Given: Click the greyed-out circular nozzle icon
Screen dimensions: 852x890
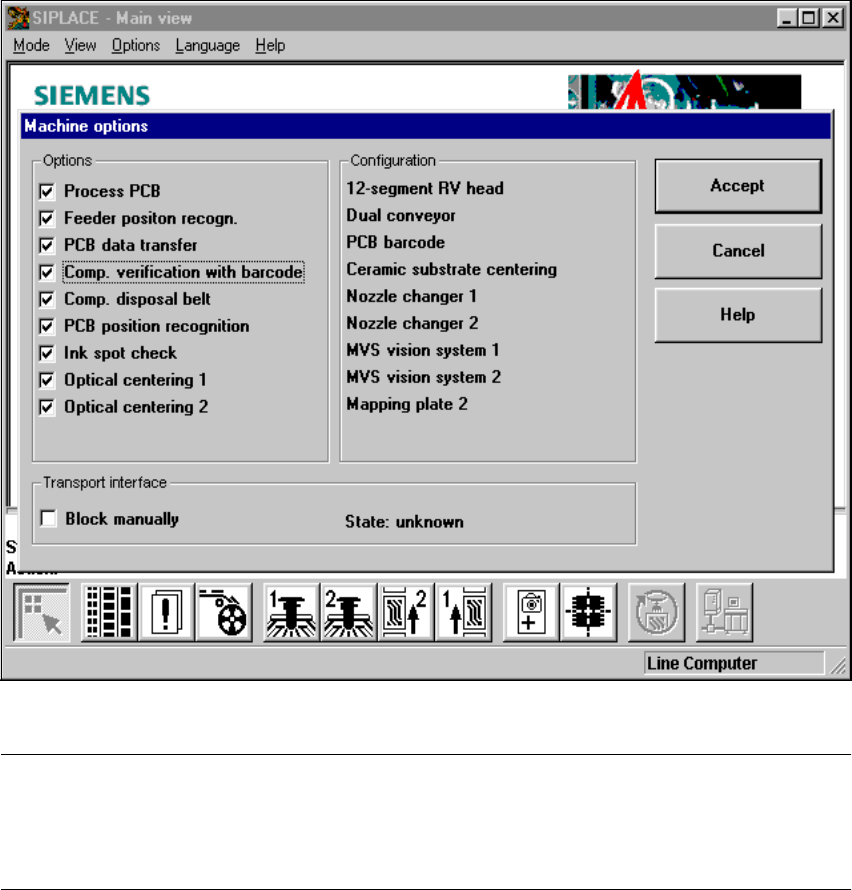Looking at the screenshot, I should [x=656, y=612].
